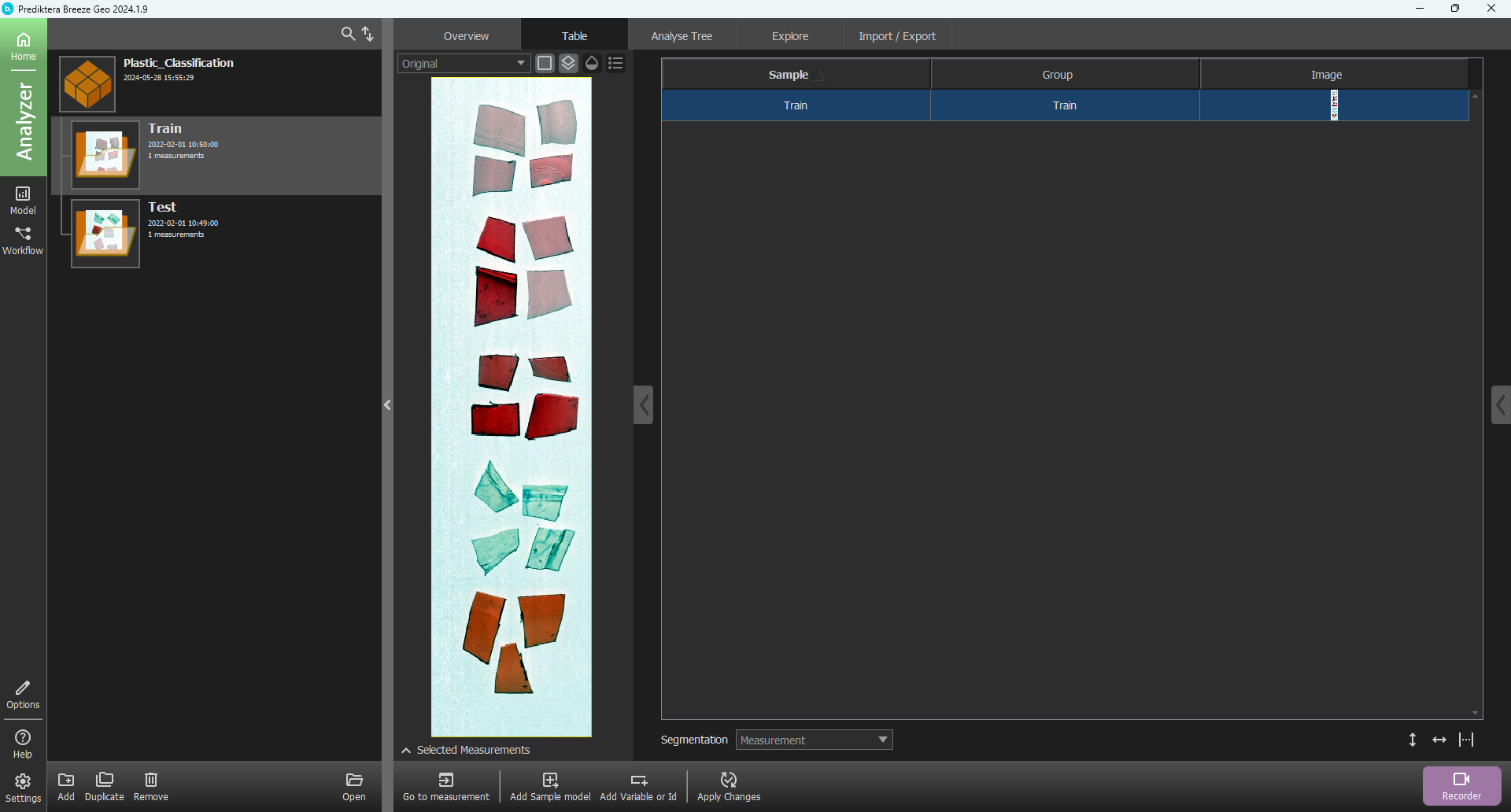1511x812 pixels.
Task: Switch to the Explore tab
Action: point(789,36)
